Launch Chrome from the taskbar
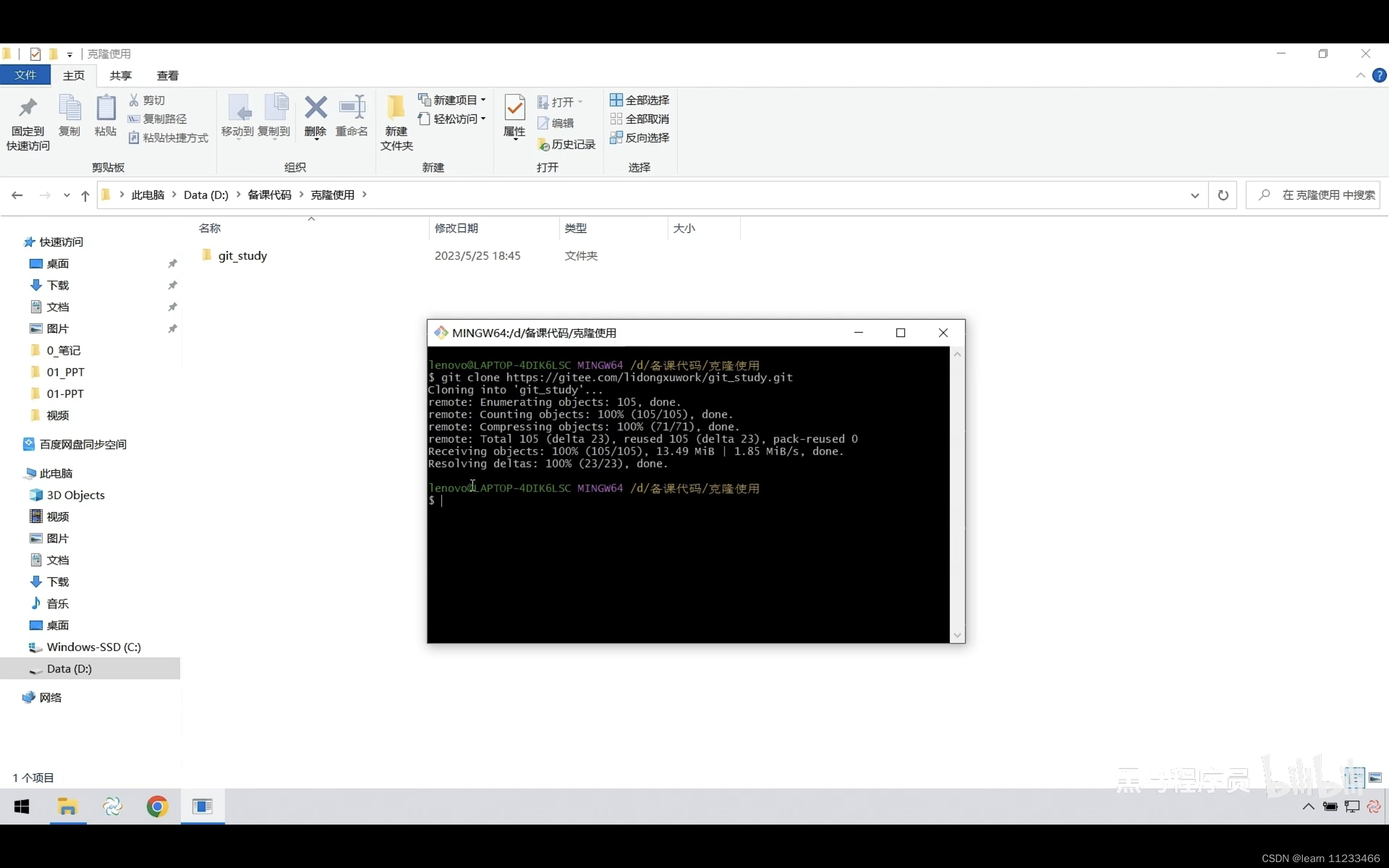The height and width of the screenshot is (868, 1389). (x=157, y=807)
